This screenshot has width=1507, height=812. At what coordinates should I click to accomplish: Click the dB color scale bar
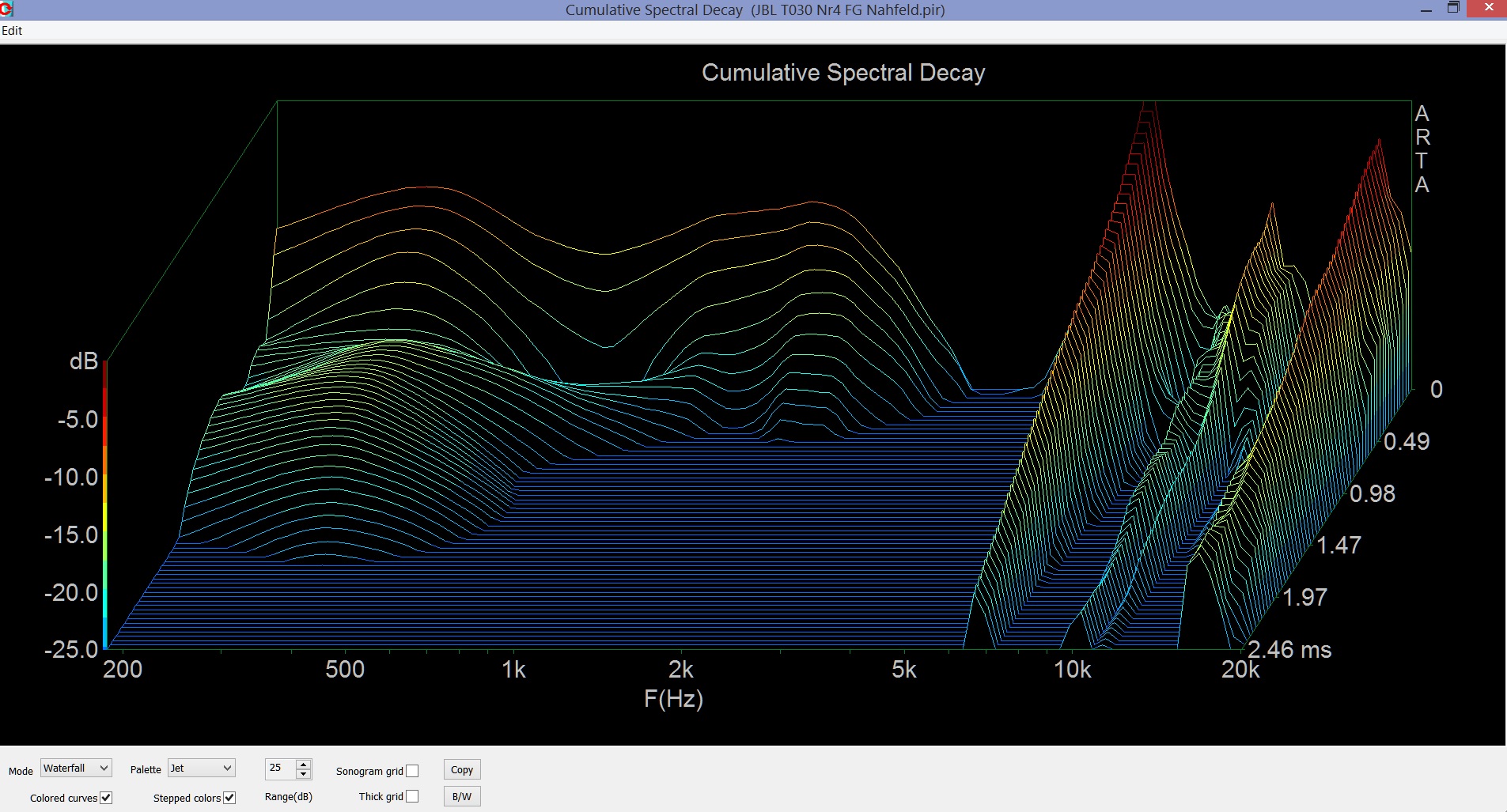pos(104,504)
